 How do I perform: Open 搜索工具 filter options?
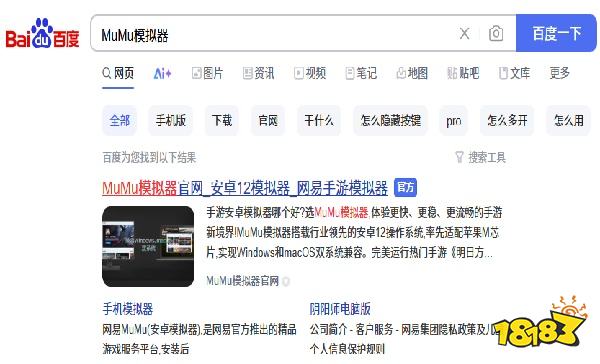click(x=481, y=157)
